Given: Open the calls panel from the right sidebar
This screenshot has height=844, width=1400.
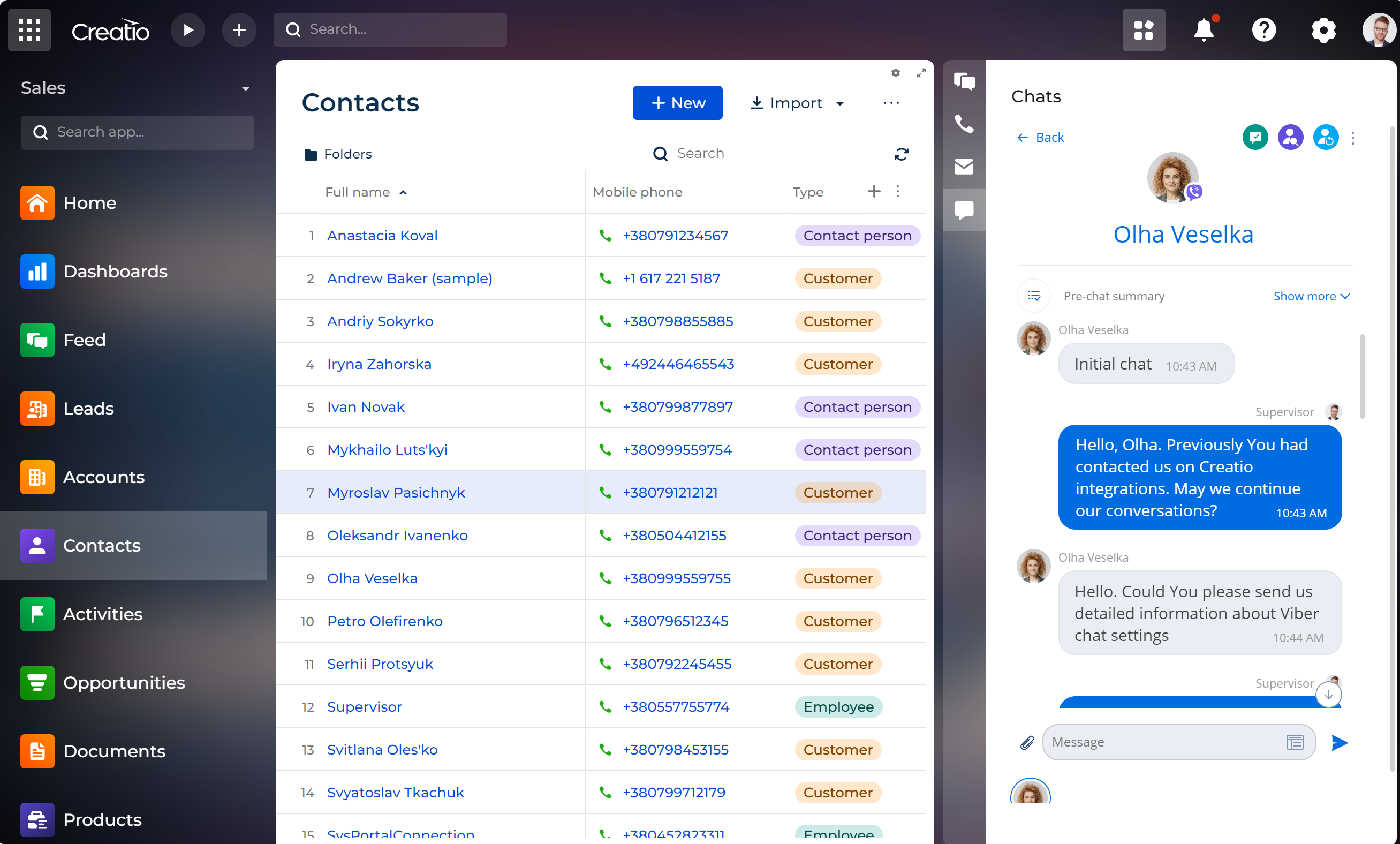Looking at the screenshot, I should 964,124.
